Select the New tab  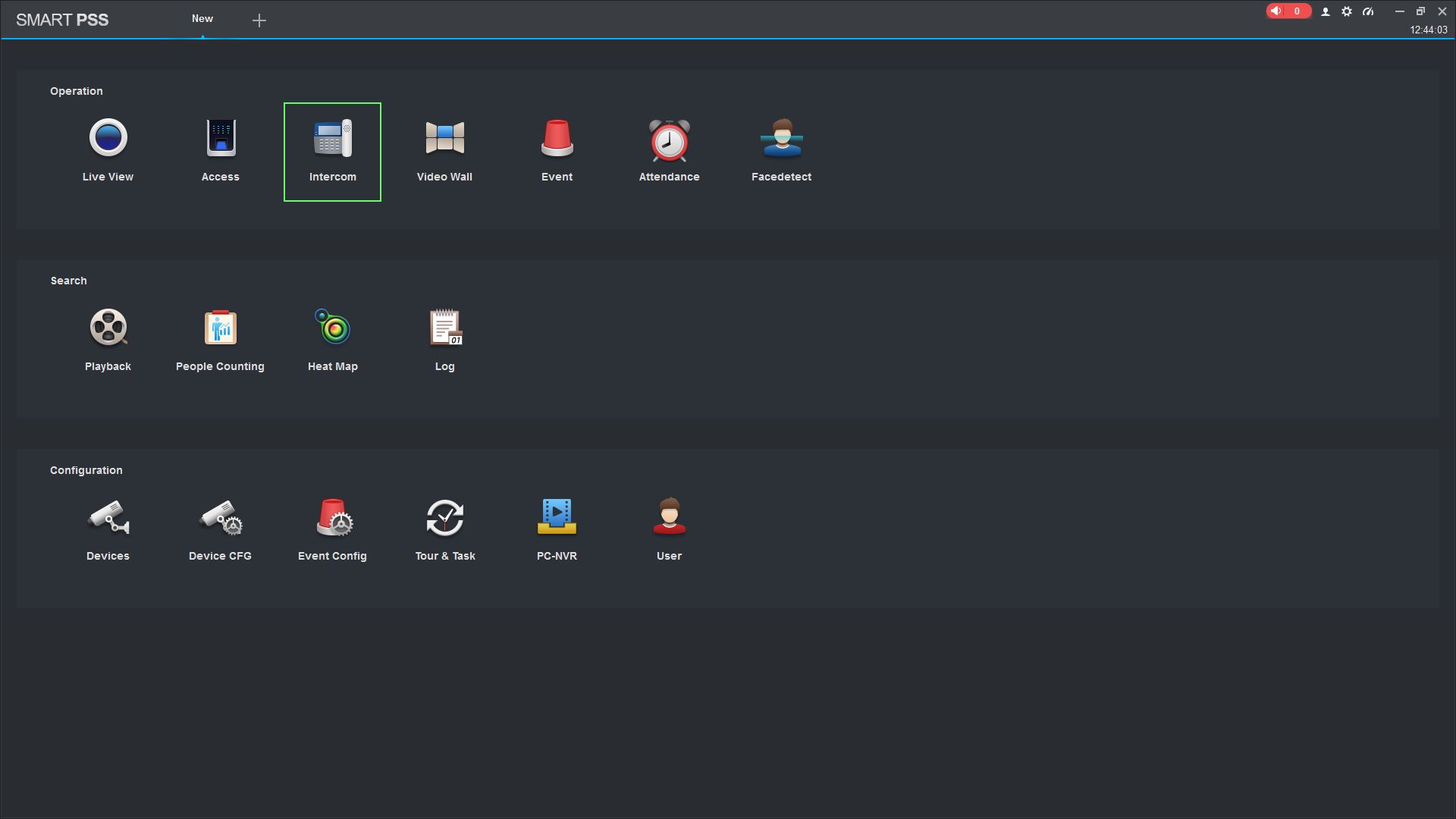202,19
